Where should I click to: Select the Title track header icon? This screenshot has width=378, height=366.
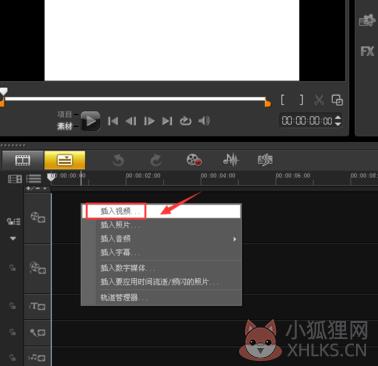pyautogui.click(x=38, y=306)
